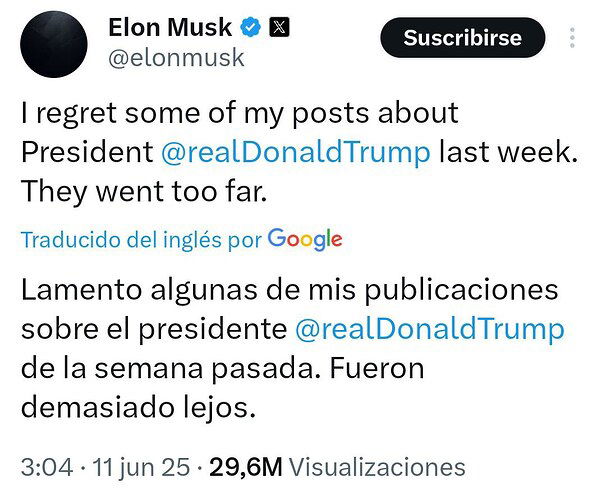Open the @elonmusk handle
Screen dimensions: 606x500
tap(176, 58)
